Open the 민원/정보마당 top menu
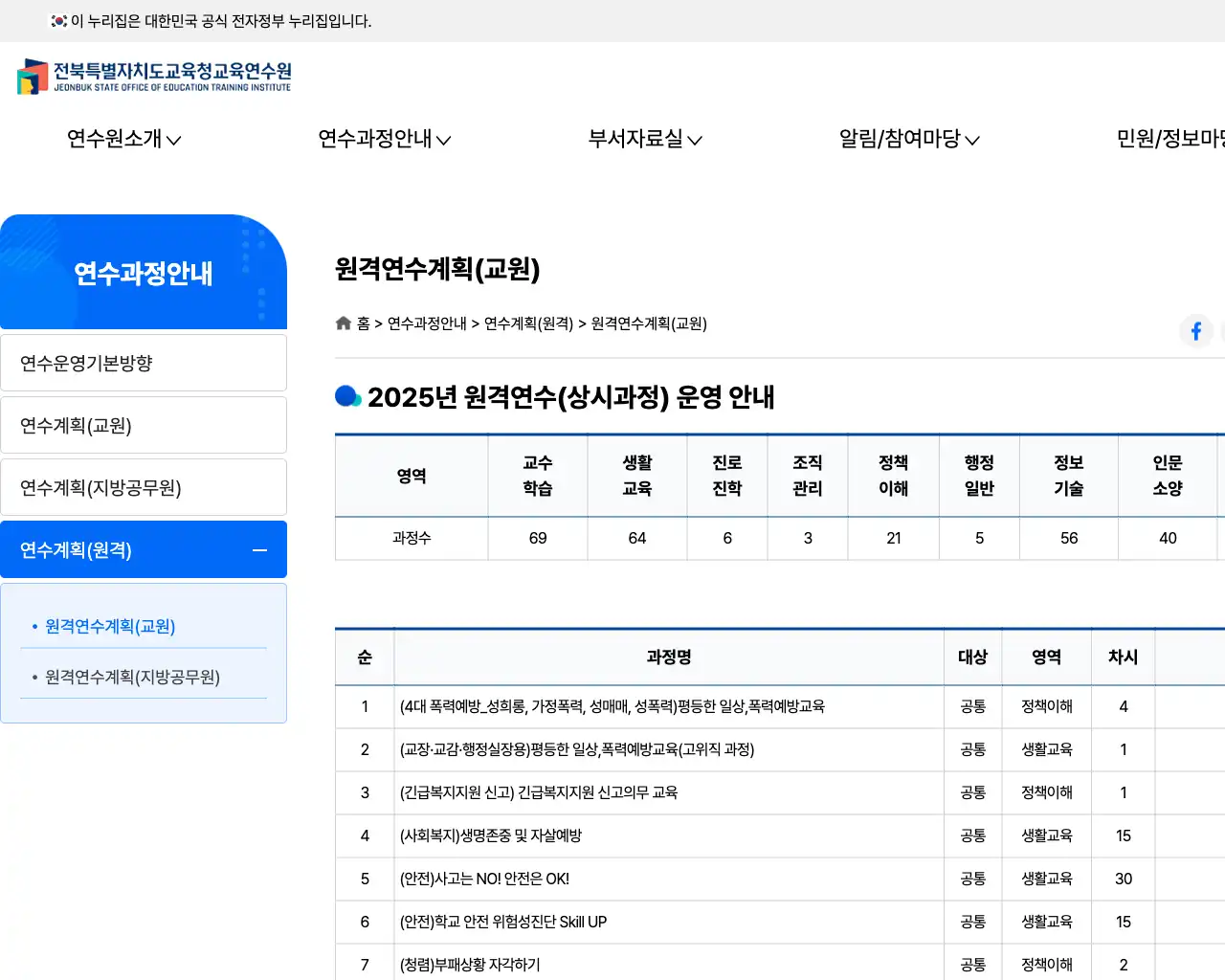1225x980 pixels. pyautogui.click(x=1169, y=140)
